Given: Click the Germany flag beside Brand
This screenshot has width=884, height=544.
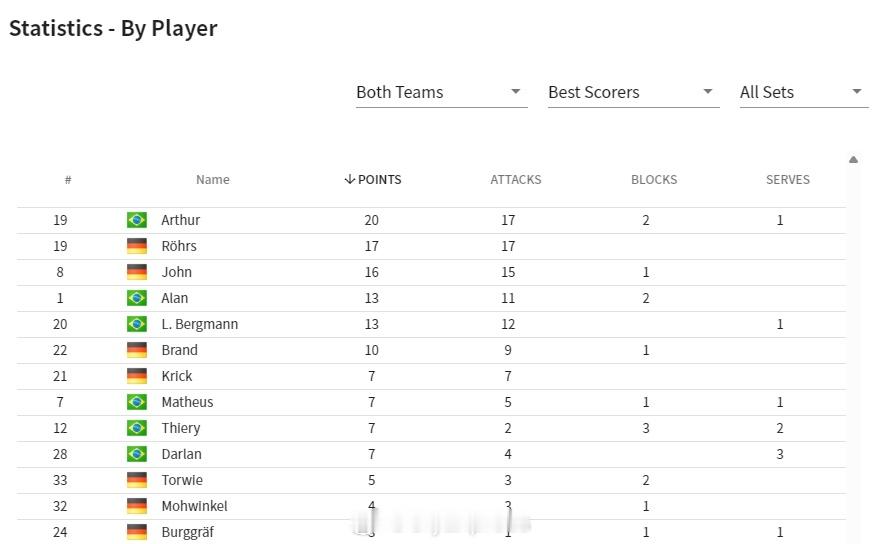Looking at the screenshot, I should (x=137, y=350).
